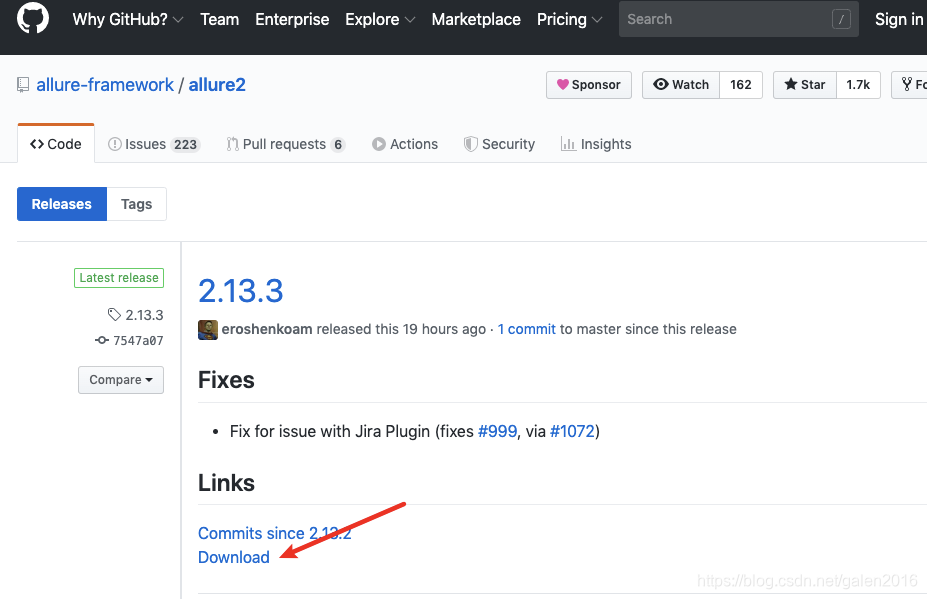Click the Fork button
Image resolution: width=927 pixels, height=599 pixels.
point(910,85)
